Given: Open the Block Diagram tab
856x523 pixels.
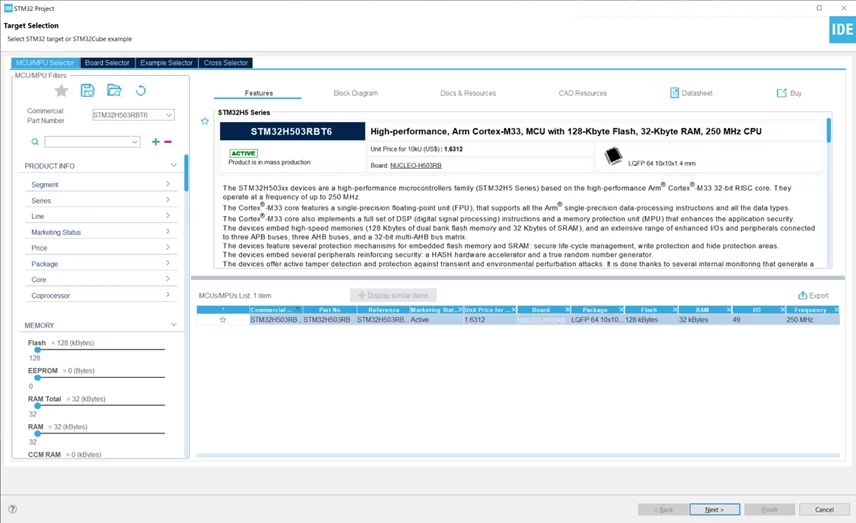Looking at the screenshot, I should 355,93.
